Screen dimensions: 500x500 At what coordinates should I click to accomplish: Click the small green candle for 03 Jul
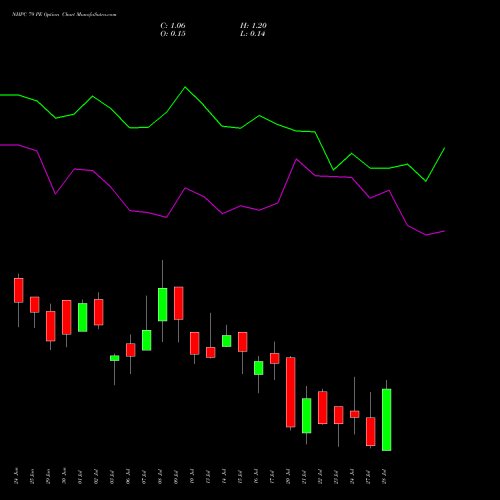(115, 358)
